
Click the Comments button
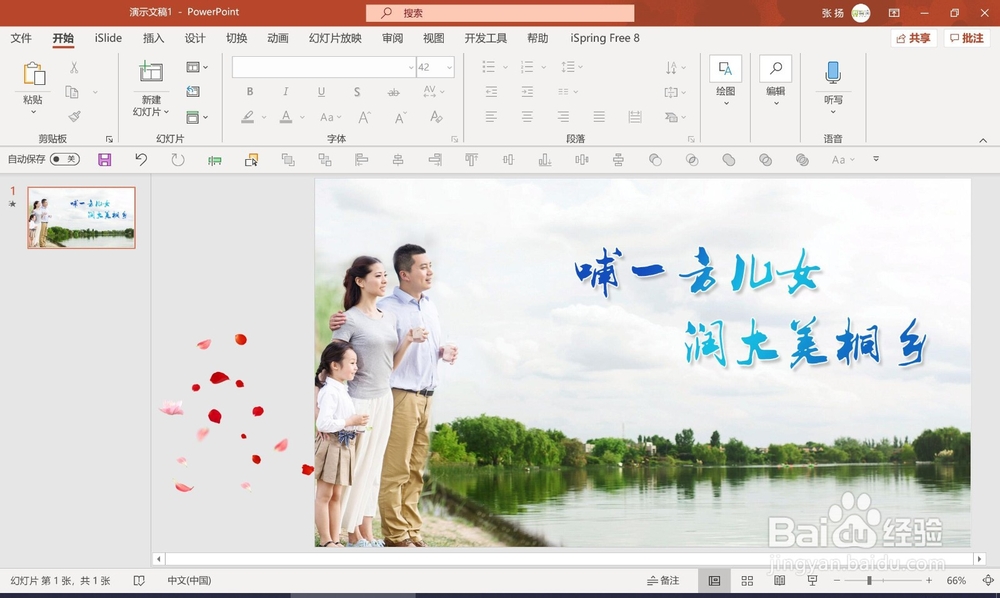pos(967,38)
